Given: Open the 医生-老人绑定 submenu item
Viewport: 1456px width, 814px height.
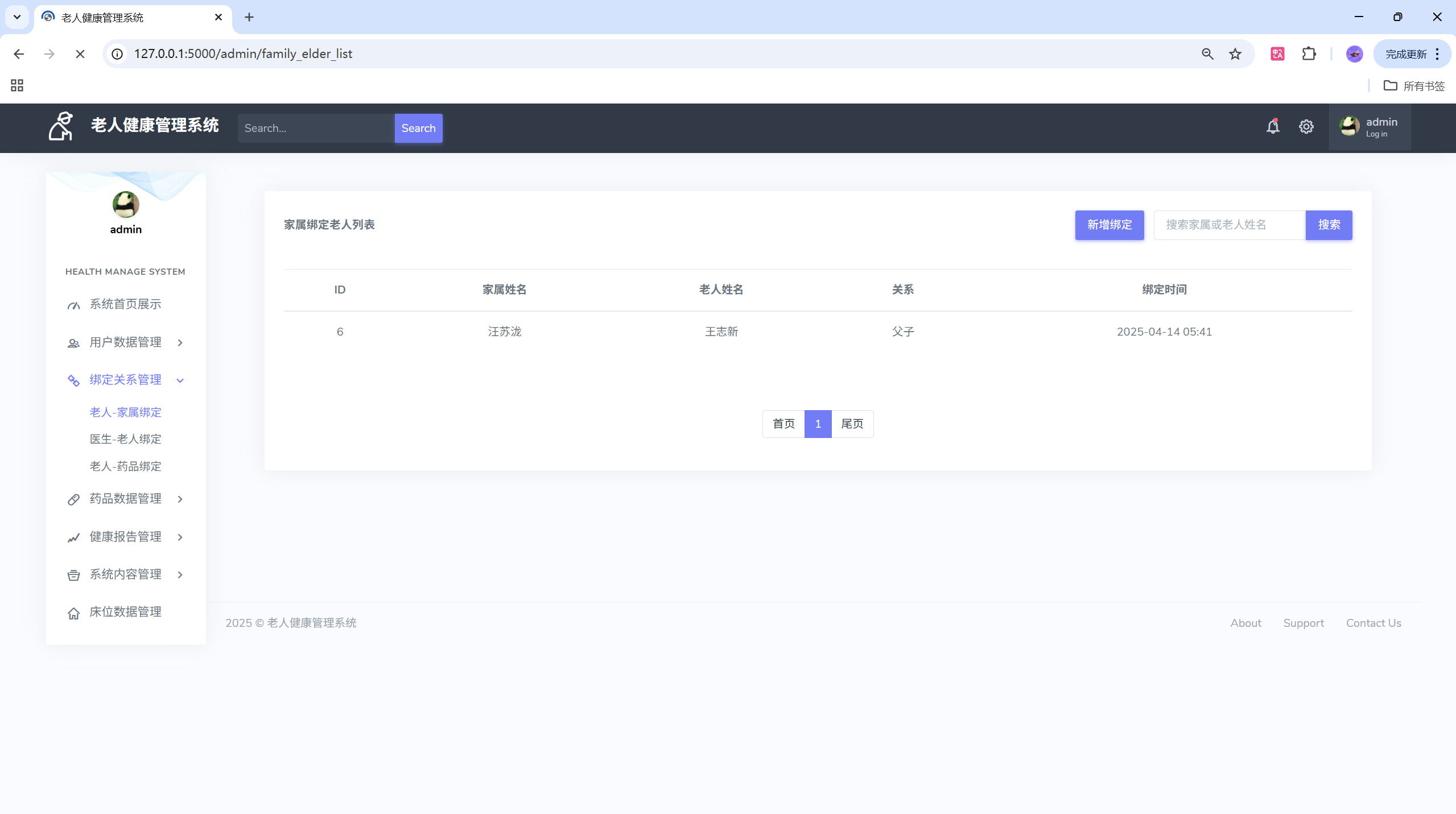Looking at the screenshot, I should pyautogui.click(x=125, y=439).
